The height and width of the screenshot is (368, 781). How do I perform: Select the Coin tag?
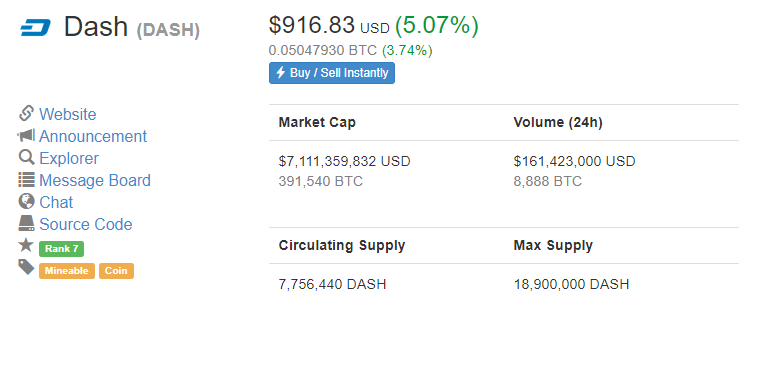pyautogui.click(x=116, y=271)
